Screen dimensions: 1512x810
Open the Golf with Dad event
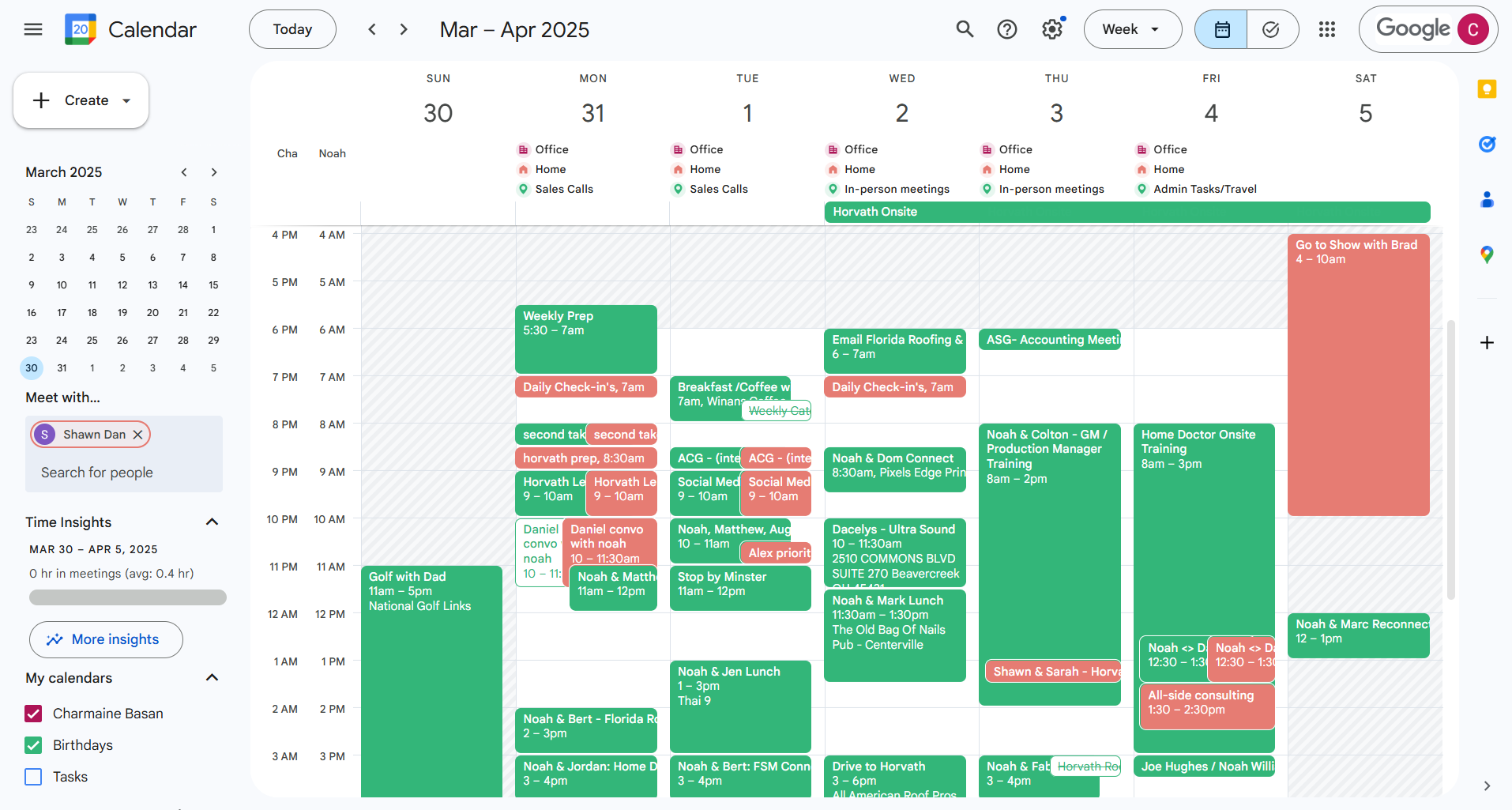(431, 681)
